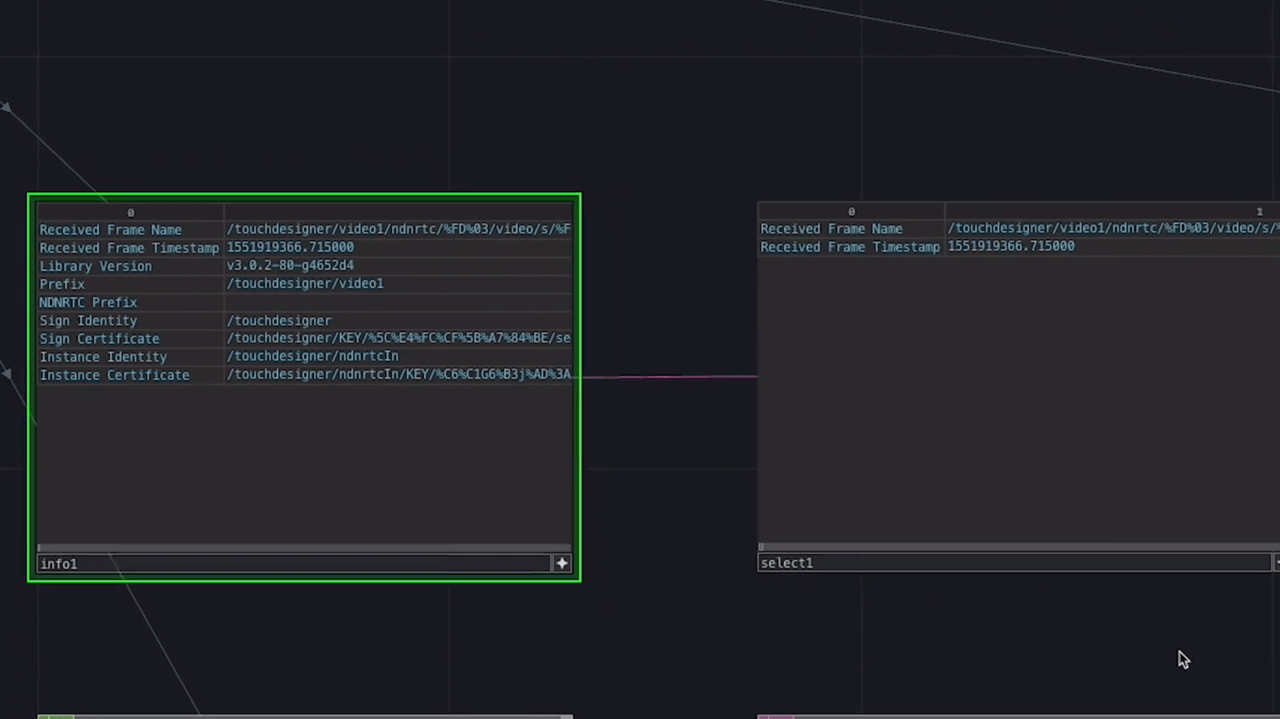1280x719 pixels.
Task: Click the select1 node name label
Action: (x=787, y=563)
